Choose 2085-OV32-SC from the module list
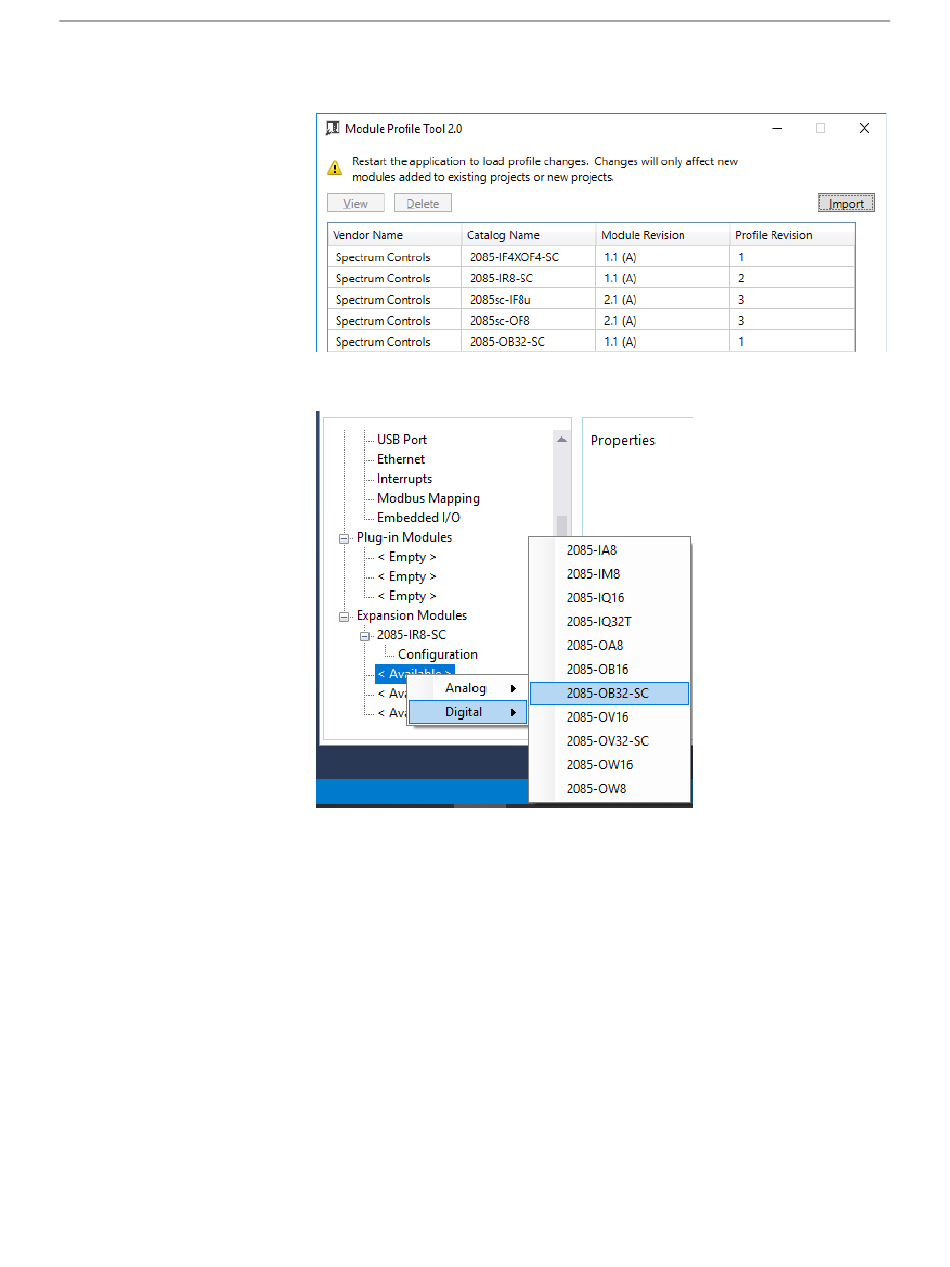This screenshot has height=1267, width=950. point(610,741)
